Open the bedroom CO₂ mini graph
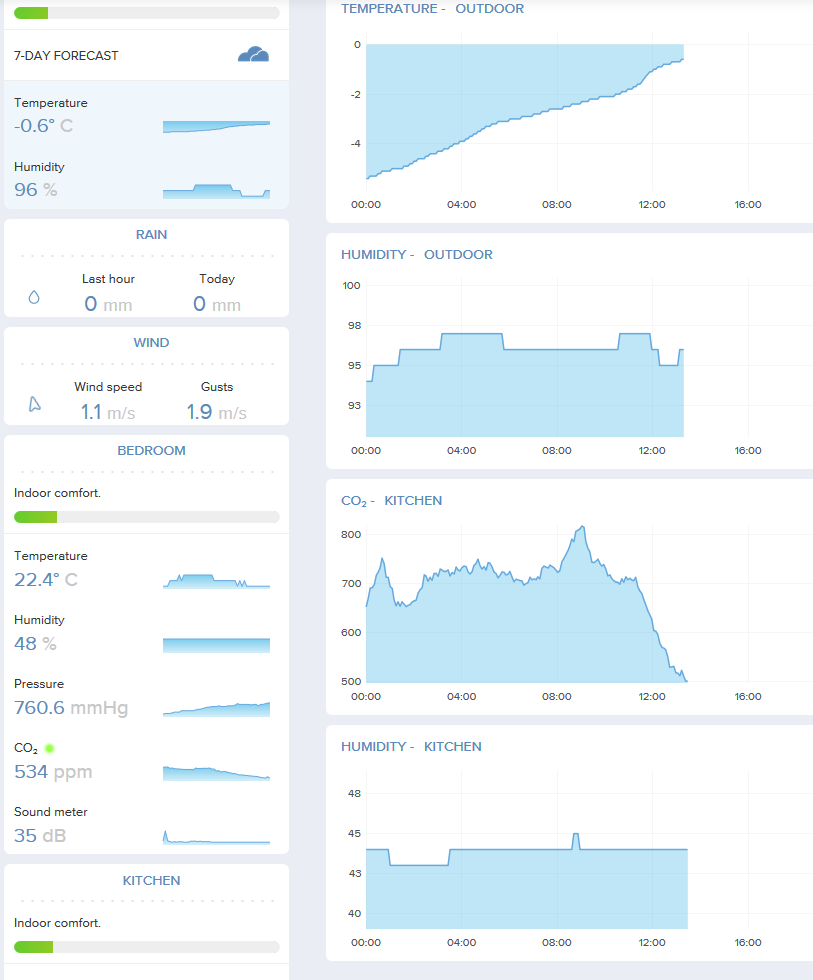Image resolution: width=813 pixels, height=980 pixels. (x=216, y=773)
